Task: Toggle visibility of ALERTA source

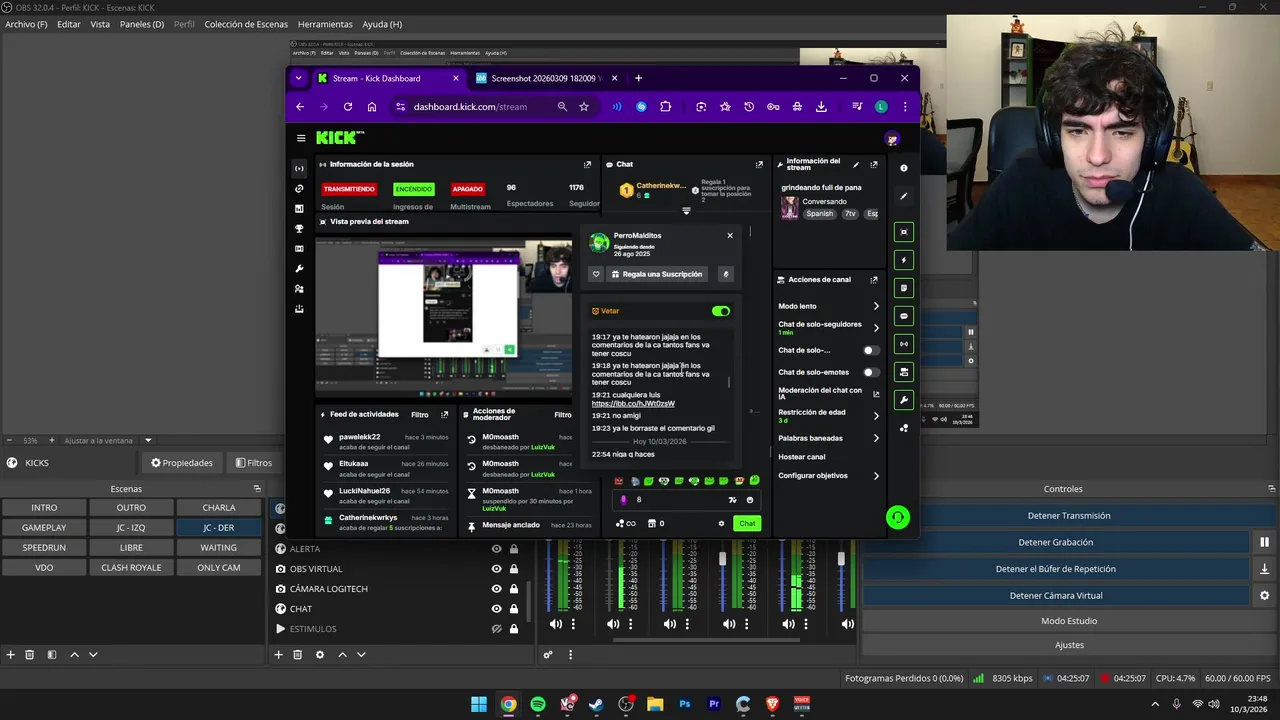Action: click(x=496, y=549)
